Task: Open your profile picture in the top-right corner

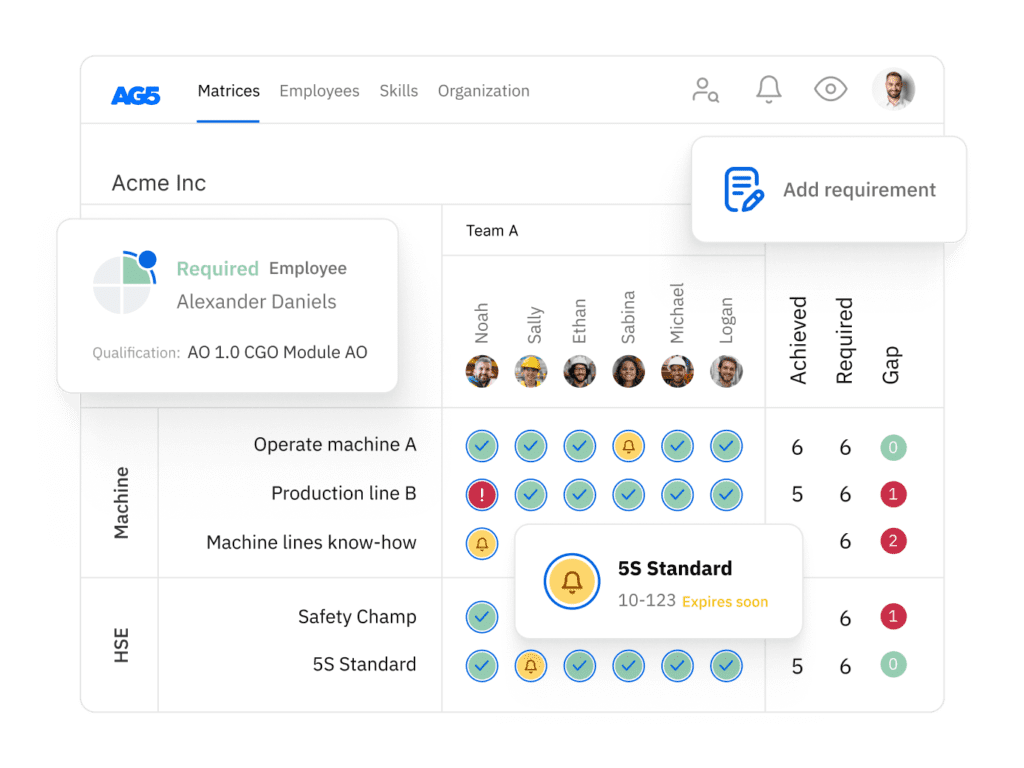Action: [x=893, y=89]
